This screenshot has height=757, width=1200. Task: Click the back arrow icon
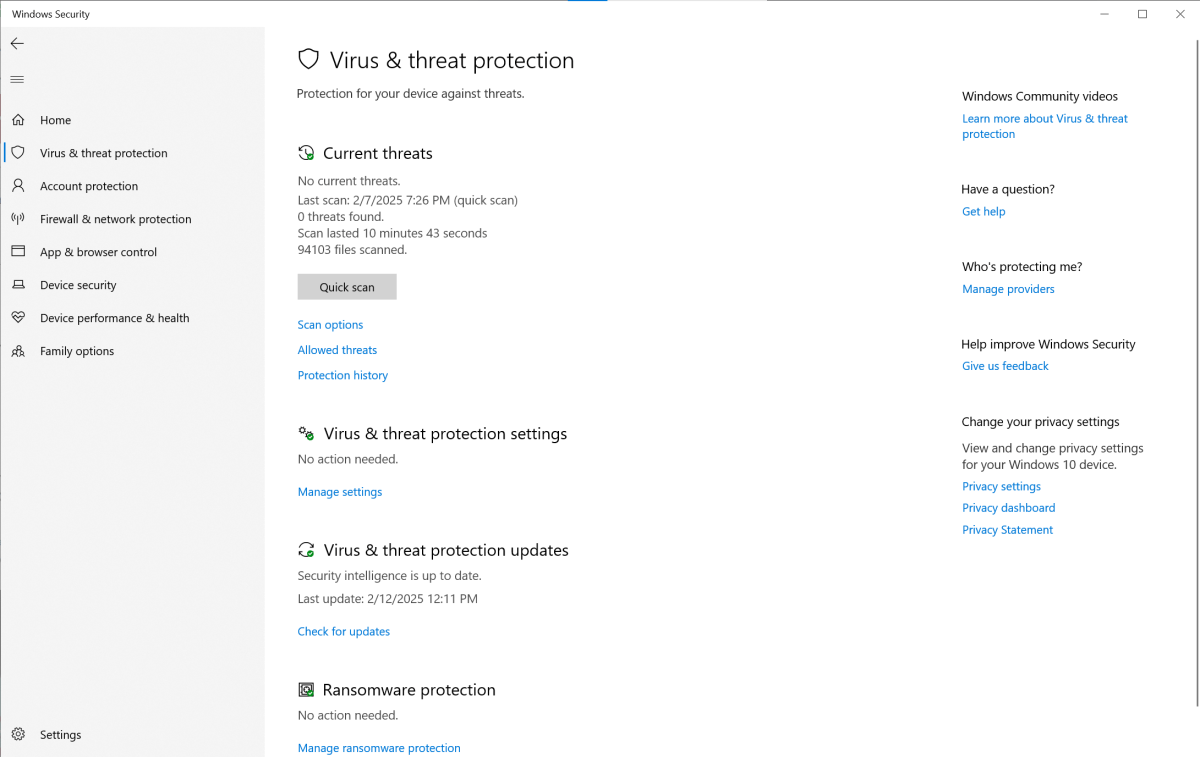pyautogui.click(x=17, y=44)
